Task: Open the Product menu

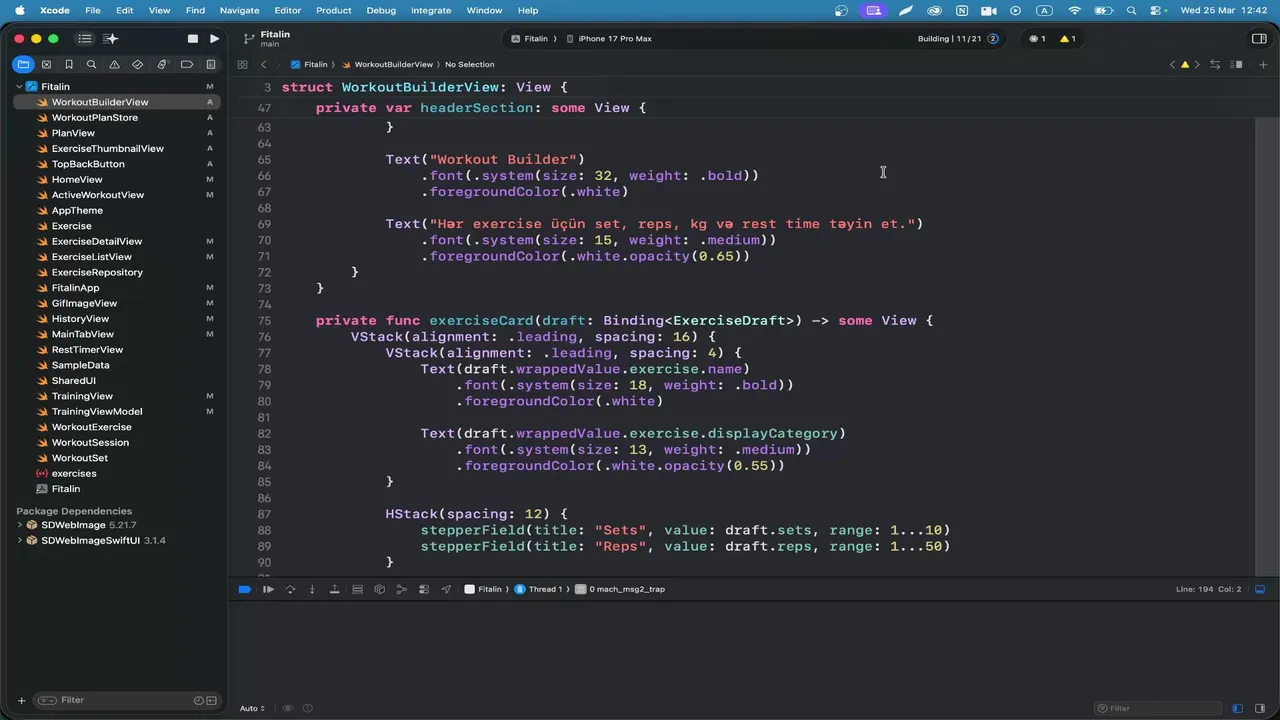Action: pyautogui.click(x=333, y=10)
